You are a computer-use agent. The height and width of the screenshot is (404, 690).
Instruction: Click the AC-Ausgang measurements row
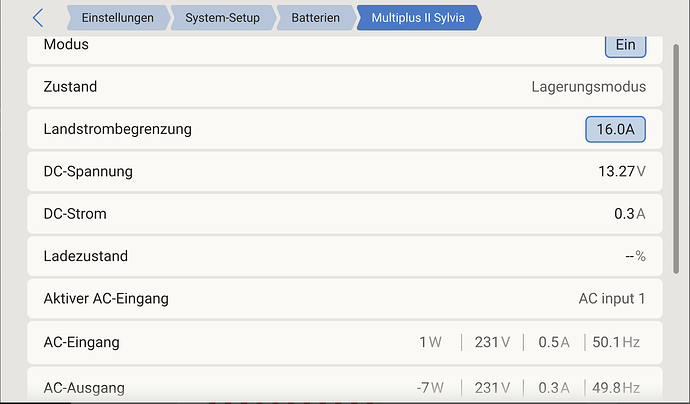tap(344, 387)
